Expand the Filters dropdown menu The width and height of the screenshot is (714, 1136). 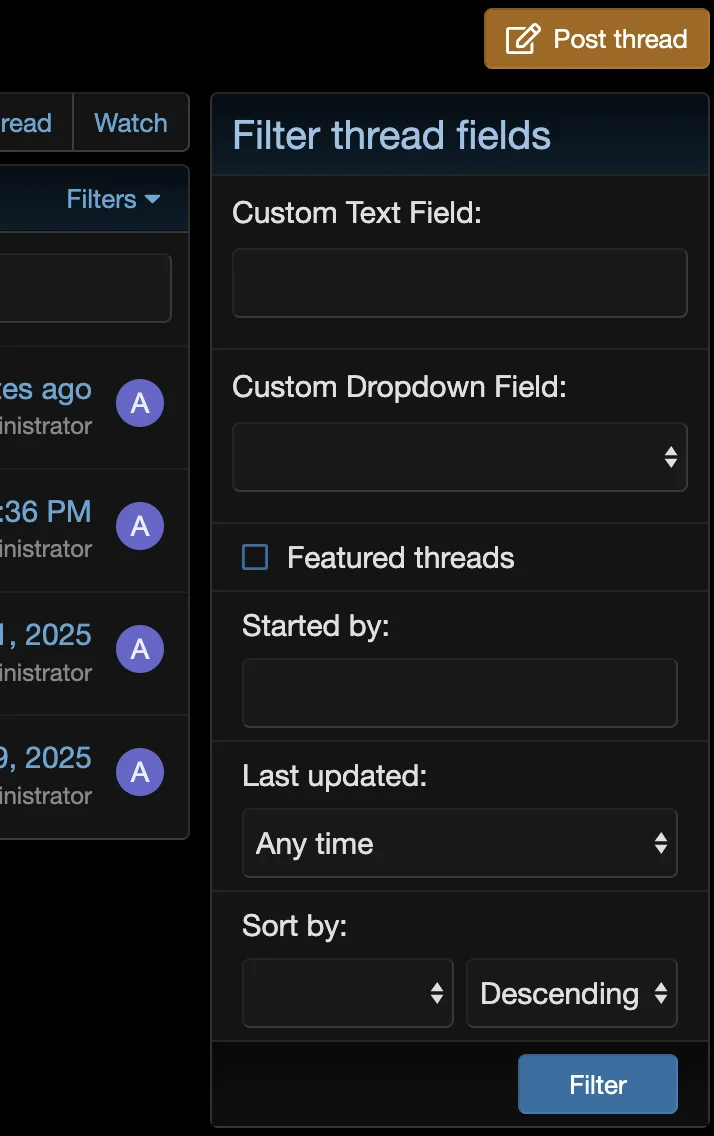[113, 199]
